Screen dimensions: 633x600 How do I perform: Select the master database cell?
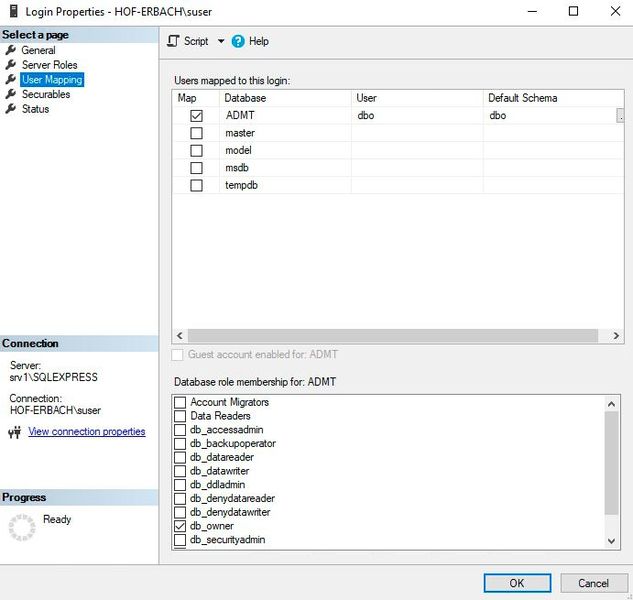[285, 133]
